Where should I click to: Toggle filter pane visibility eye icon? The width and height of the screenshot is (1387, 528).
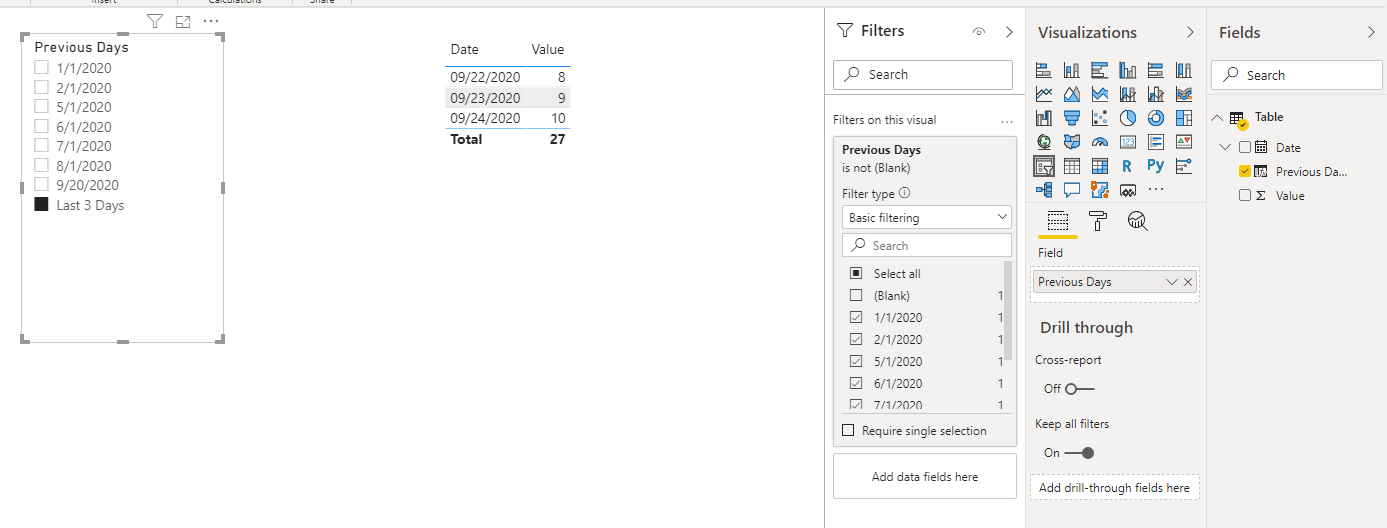point(978,32)
